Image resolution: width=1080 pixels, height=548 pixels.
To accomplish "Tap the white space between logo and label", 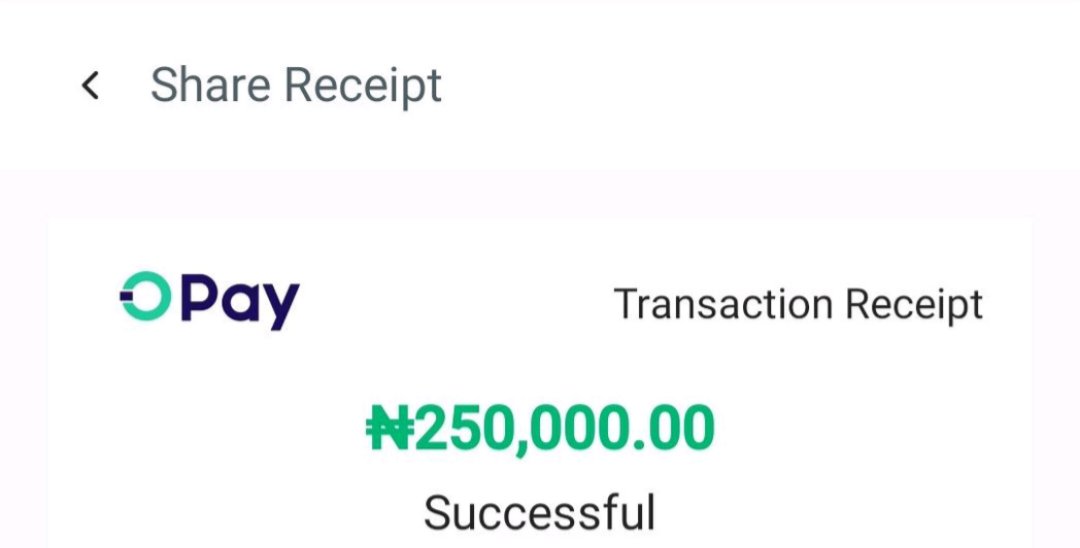I will pos(456,303).
